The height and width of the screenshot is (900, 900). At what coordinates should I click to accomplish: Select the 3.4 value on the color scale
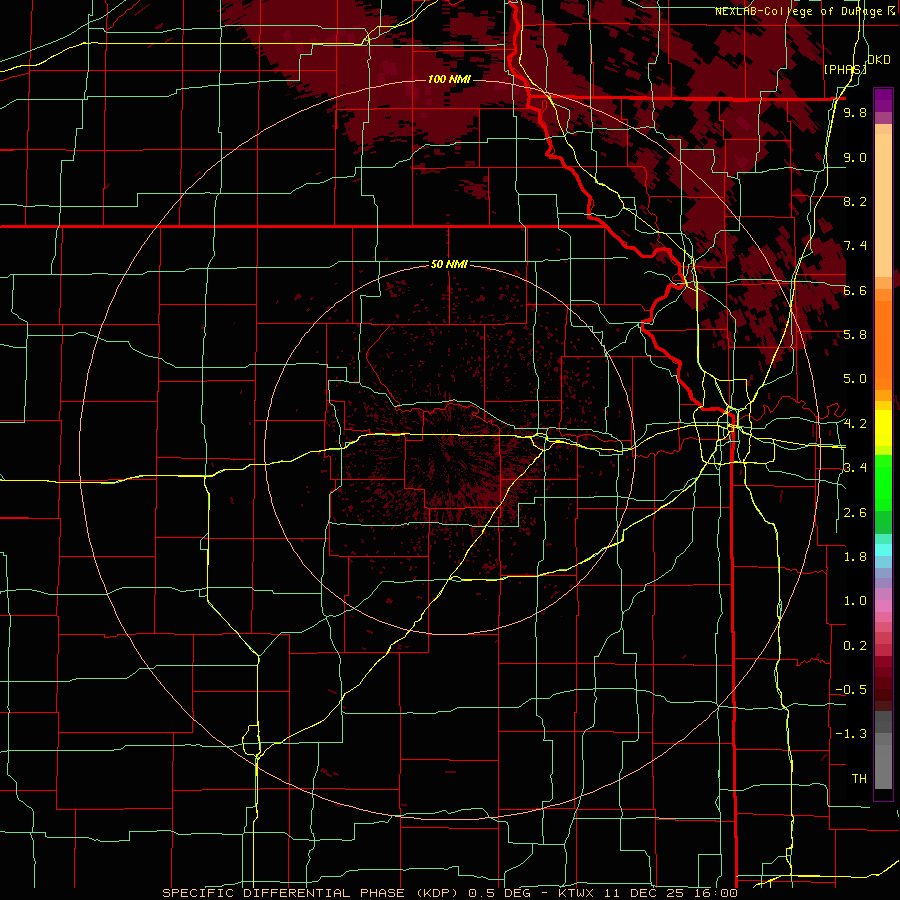(855, 468)
